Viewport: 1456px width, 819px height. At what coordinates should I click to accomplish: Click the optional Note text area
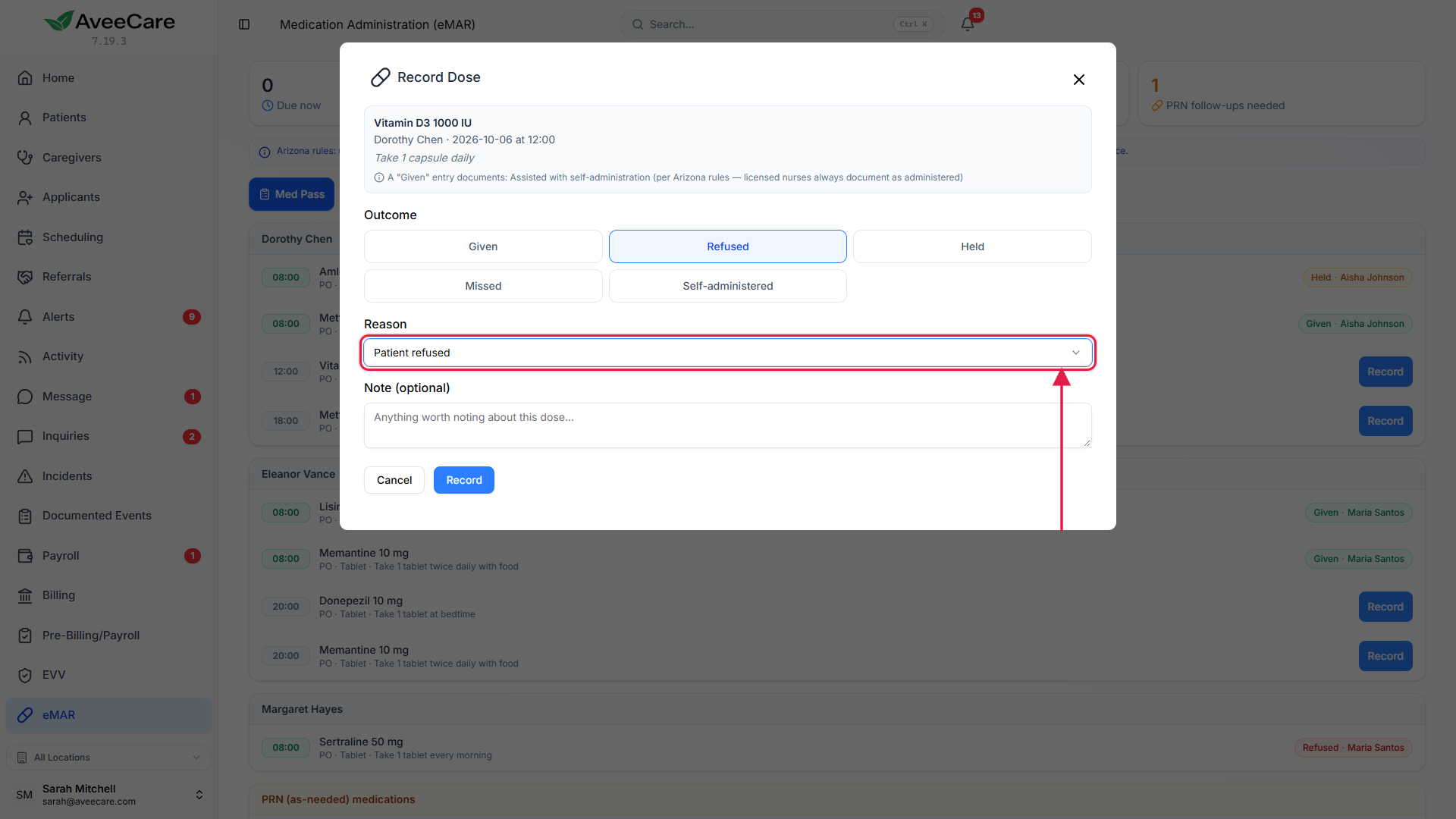coord(727,425)
